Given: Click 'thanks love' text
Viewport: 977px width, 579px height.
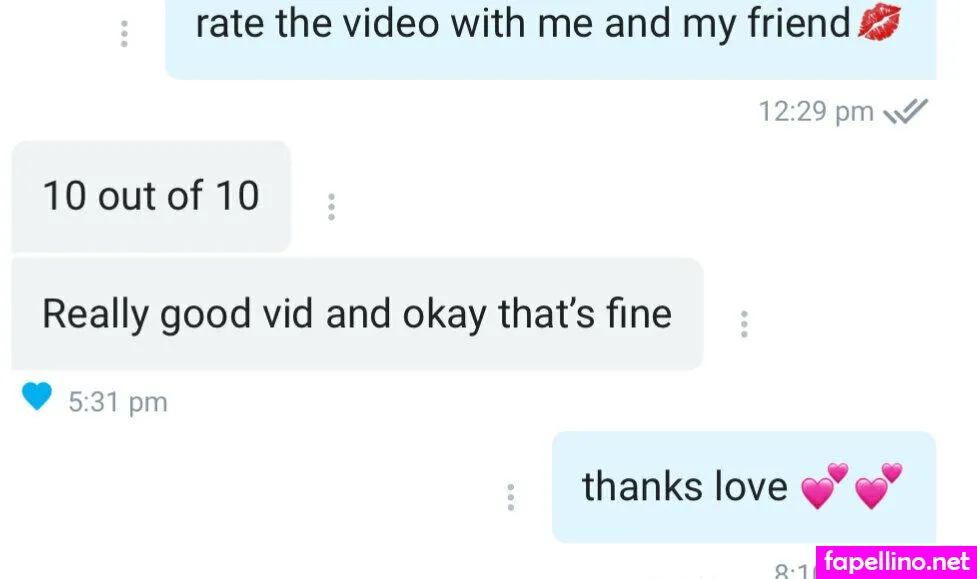Looking at the screenshot, I should (685, 487).
